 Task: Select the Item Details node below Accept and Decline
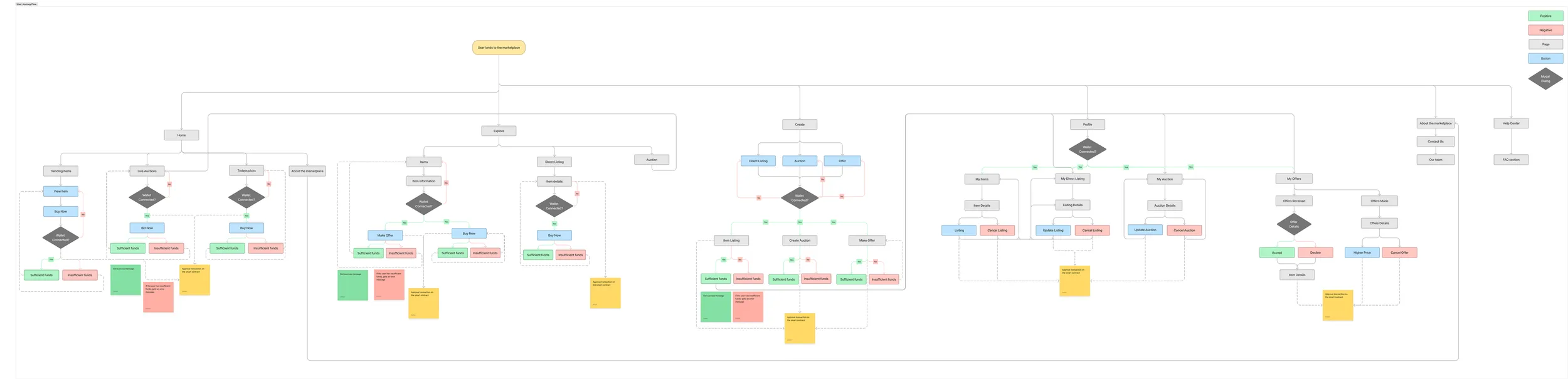pos(1297,275)
